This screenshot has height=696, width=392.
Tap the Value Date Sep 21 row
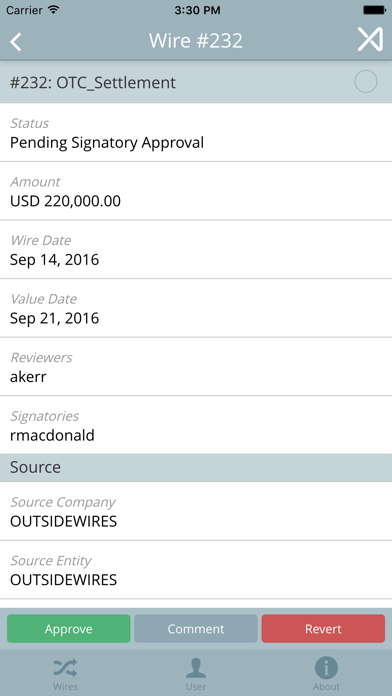coord(196,308)
